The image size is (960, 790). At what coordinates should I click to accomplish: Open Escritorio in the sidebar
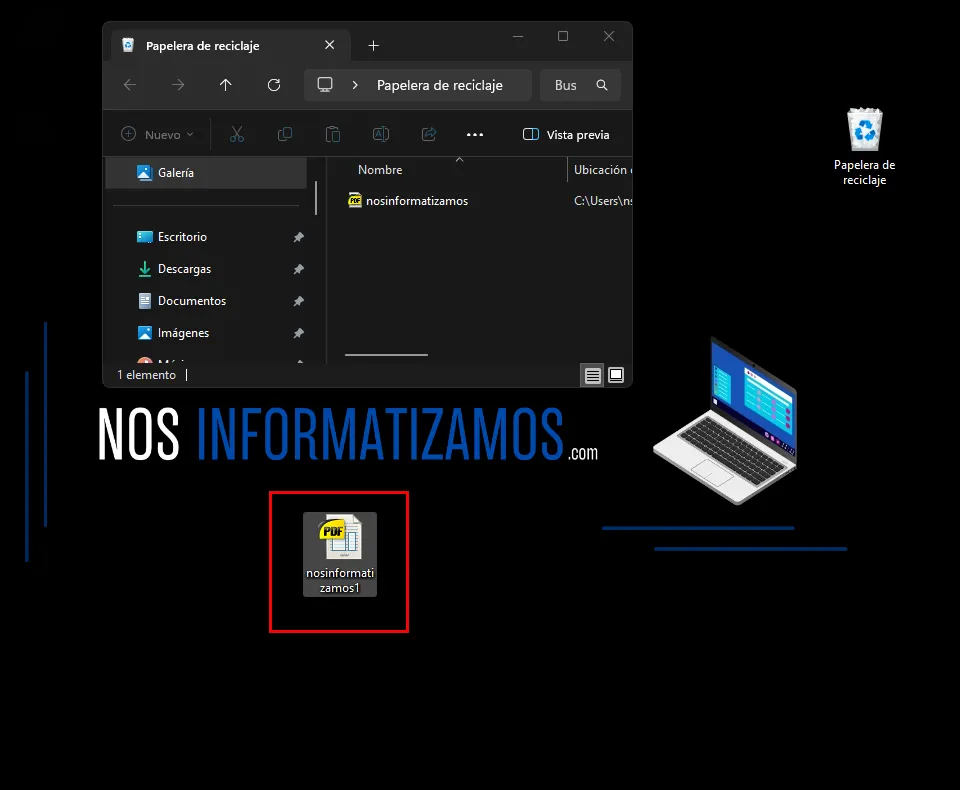click(182, 237)
